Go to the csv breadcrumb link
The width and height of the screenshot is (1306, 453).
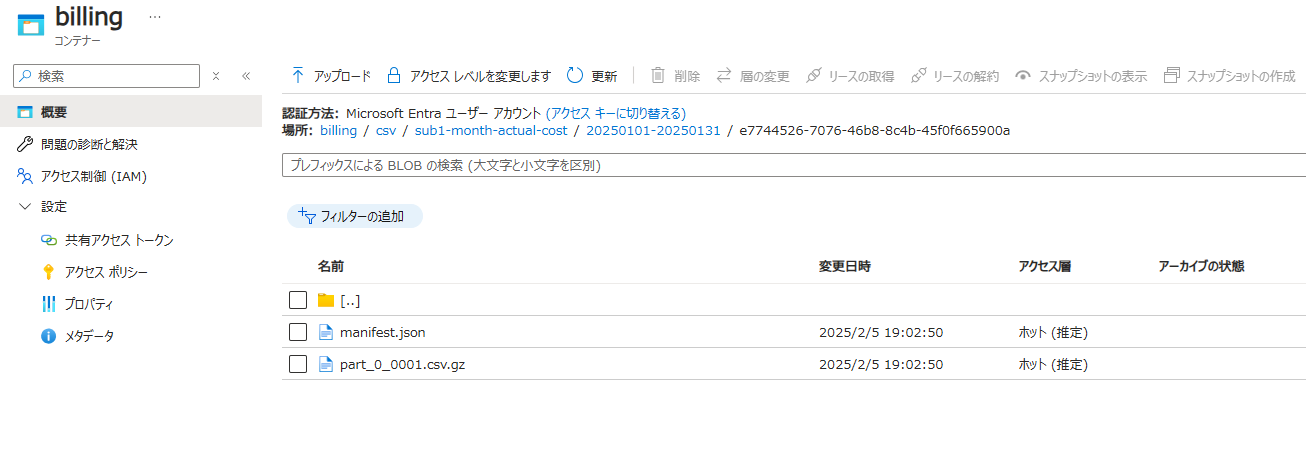click(x=385, y=130)
